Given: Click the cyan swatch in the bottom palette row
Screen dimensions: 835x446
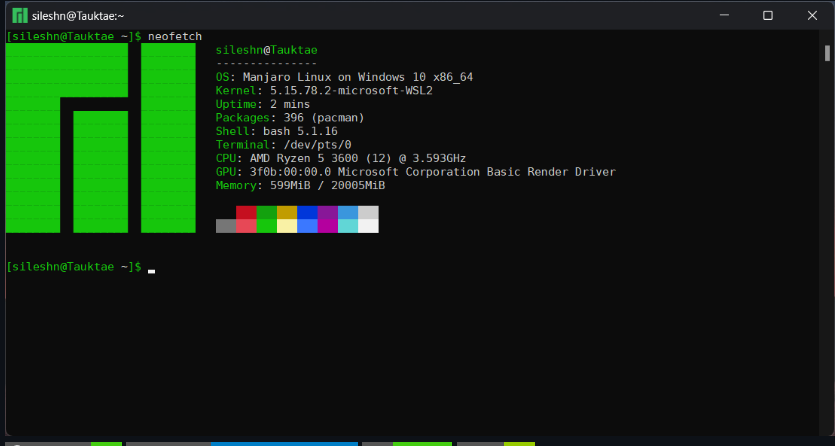Looking at the screenshot, I should 348,226.
